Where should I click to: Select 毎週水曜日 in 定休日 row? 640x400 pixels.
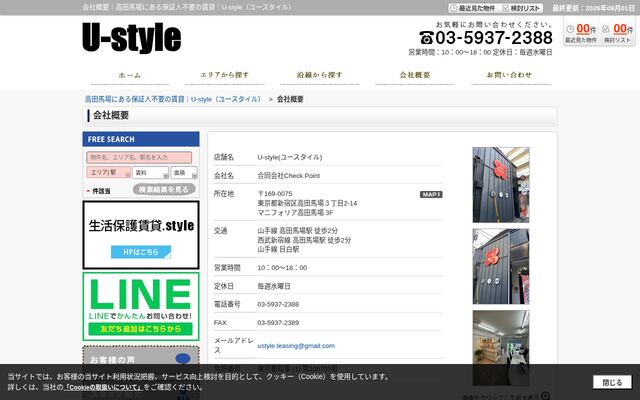pyautogui.click(x=274, y=286)
